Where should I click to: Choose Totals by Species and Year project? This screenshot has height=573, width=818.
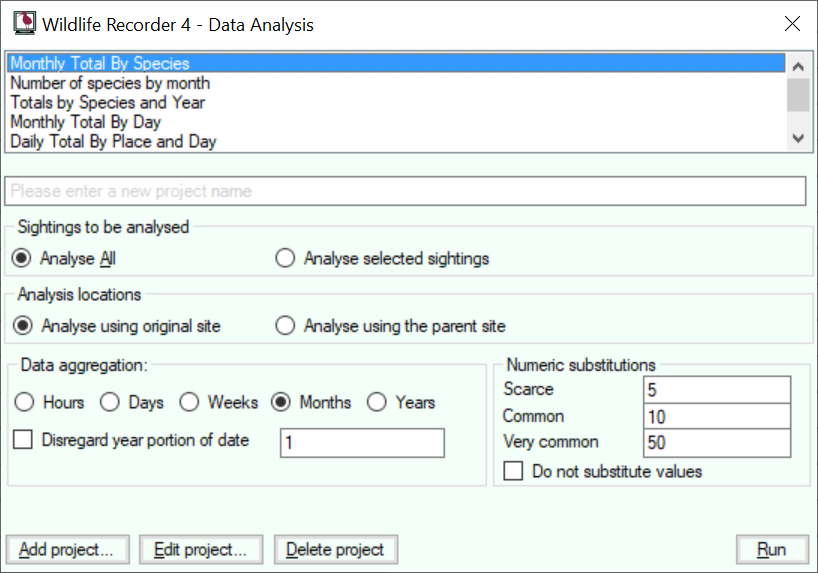pyautogui.click(x=396, y=102)
